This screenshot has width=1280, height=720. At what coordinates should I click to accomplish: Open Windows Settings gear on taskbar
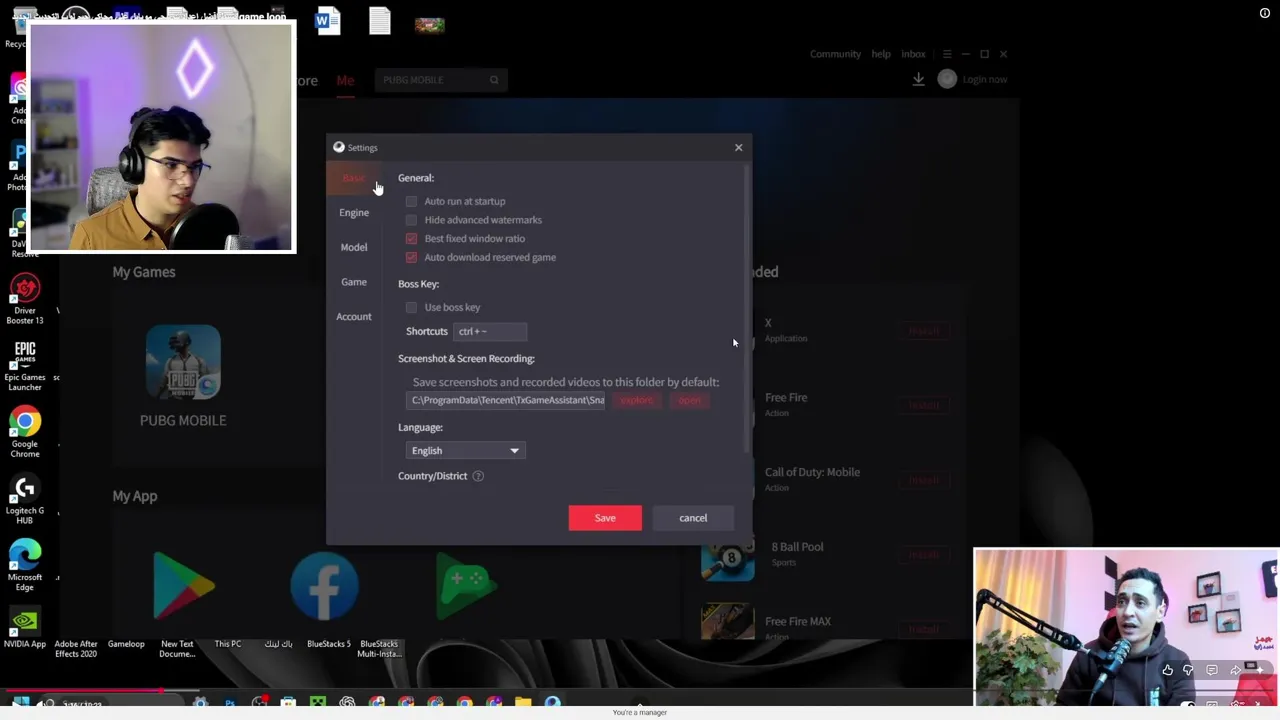click(x=201, y=703)
